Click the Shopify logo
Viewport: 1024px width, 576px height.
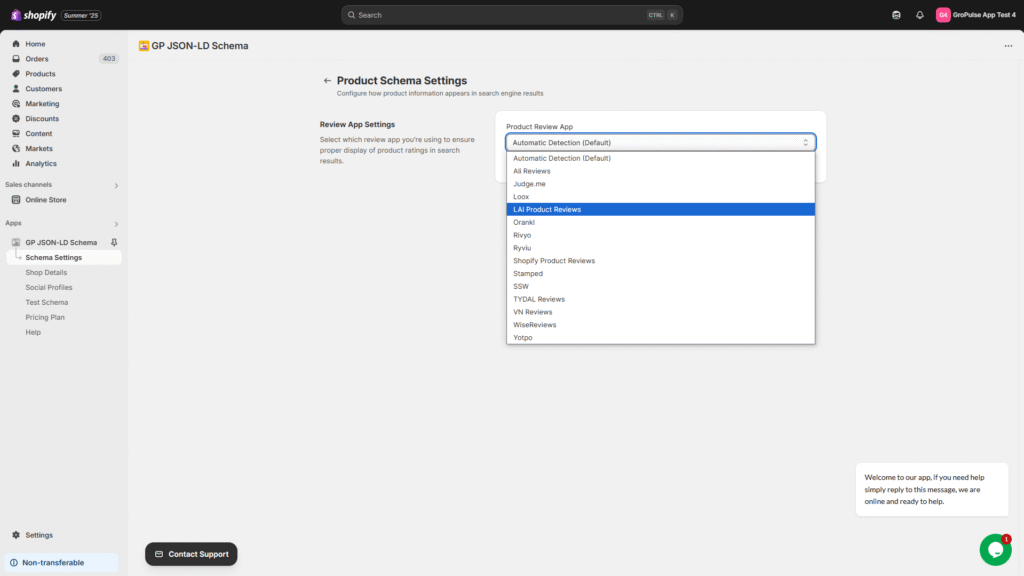pyautogui.click(x=33, y=15)
